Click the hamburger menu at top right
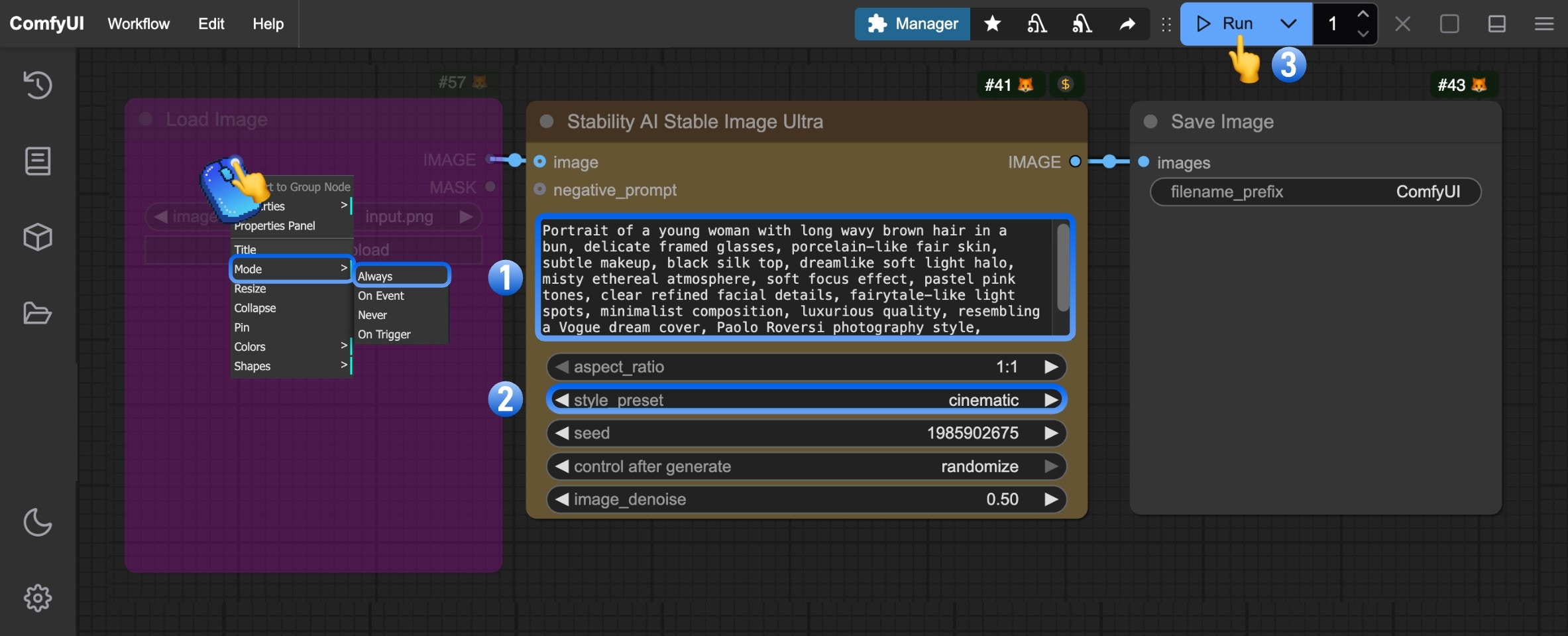This screenshot has width=1568, height=636. [x=1545, y=24]
